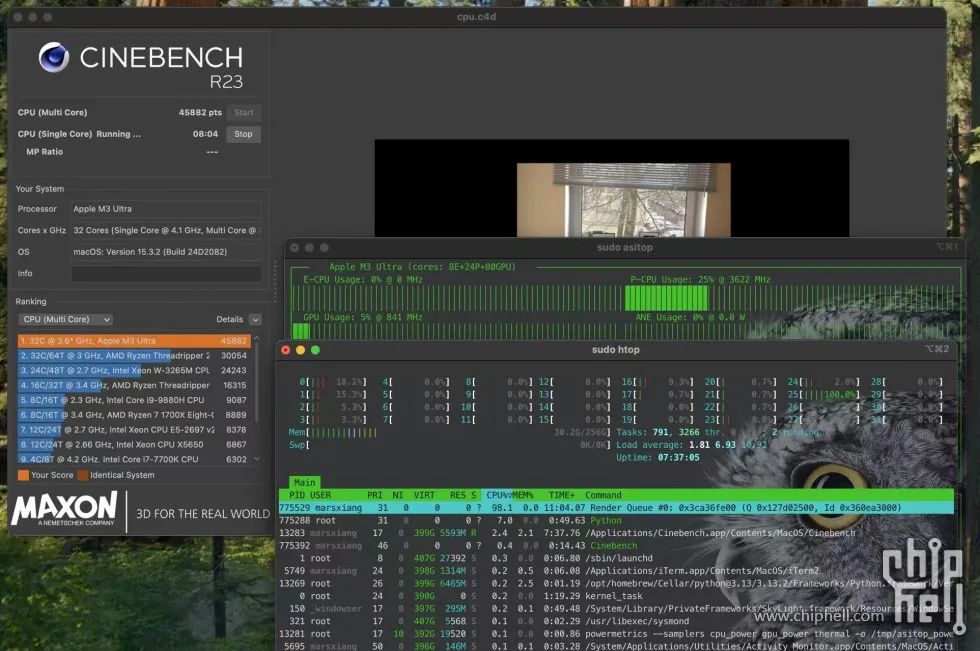This screenshot has width=980, height=651.
Task: Click the orange Your Score legend swatch
Action: pyautogui.click(x=23, y=475)
